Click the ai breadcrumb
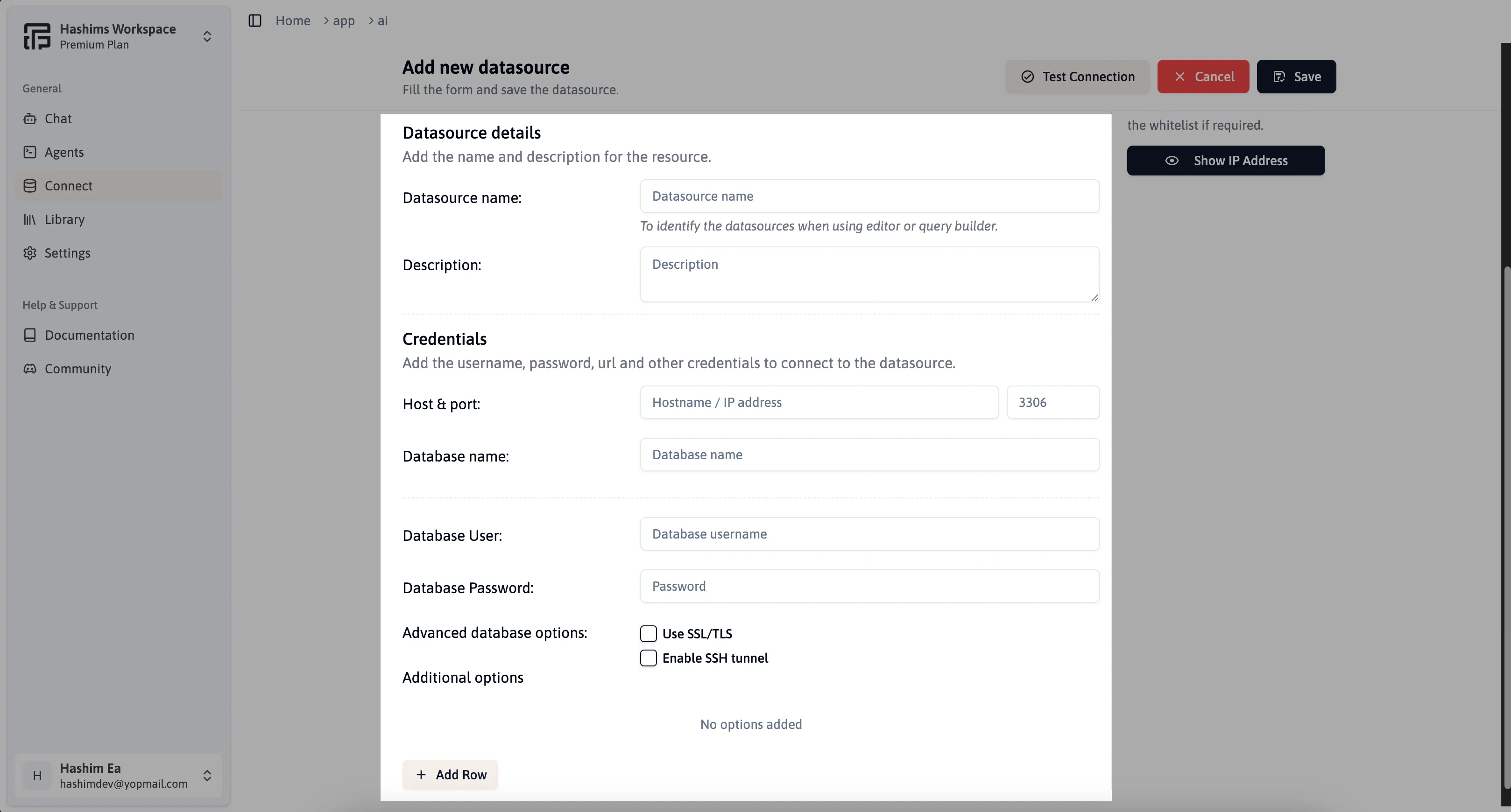 click(382, 21)
